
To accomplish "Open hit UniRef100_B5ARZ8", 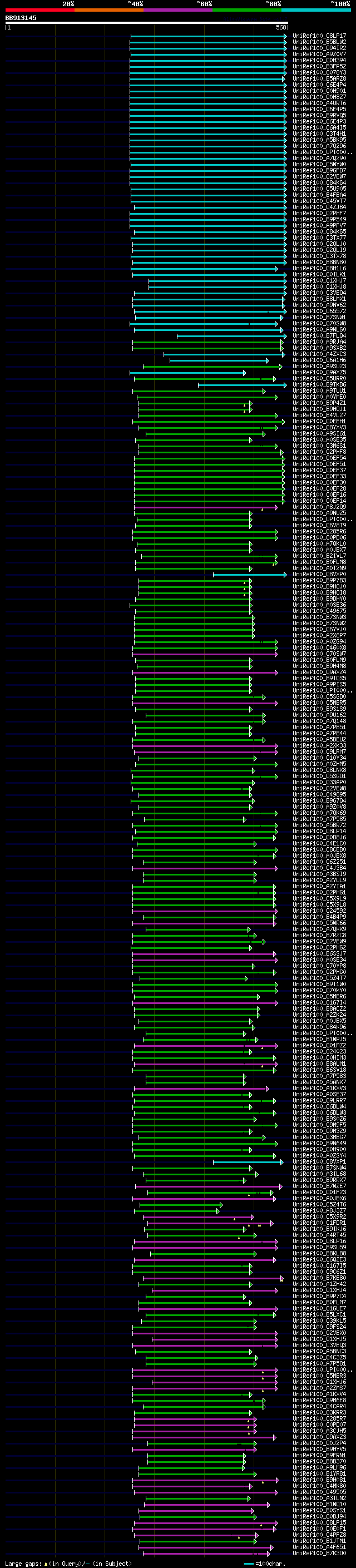I will coord(319,78).
